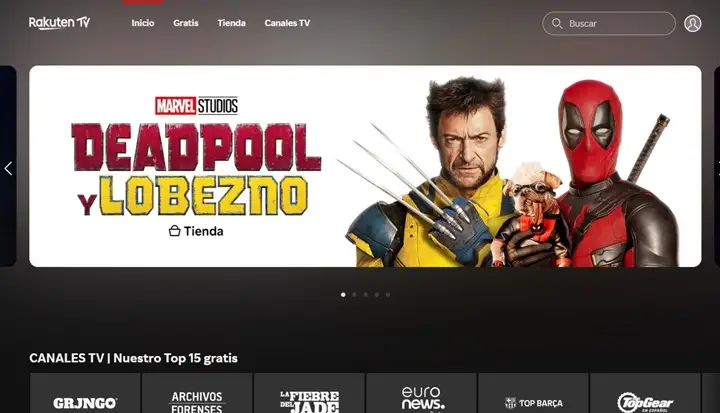Focus the Buscar search field
720x413 pixels.
609,23
